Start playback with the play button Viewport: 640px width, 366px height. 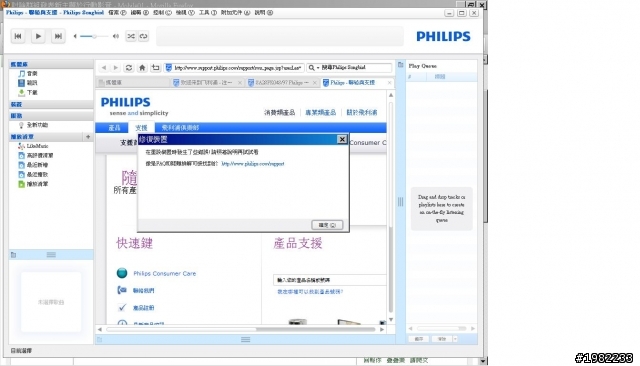pyautogui.click(x=38, y=36)
